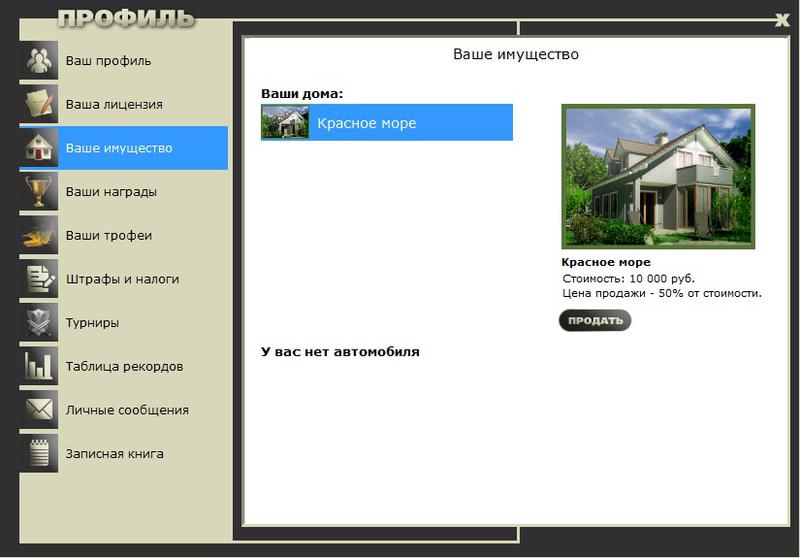
Task: View the Таблица рекордов page
Action: [x=123, y=366]
